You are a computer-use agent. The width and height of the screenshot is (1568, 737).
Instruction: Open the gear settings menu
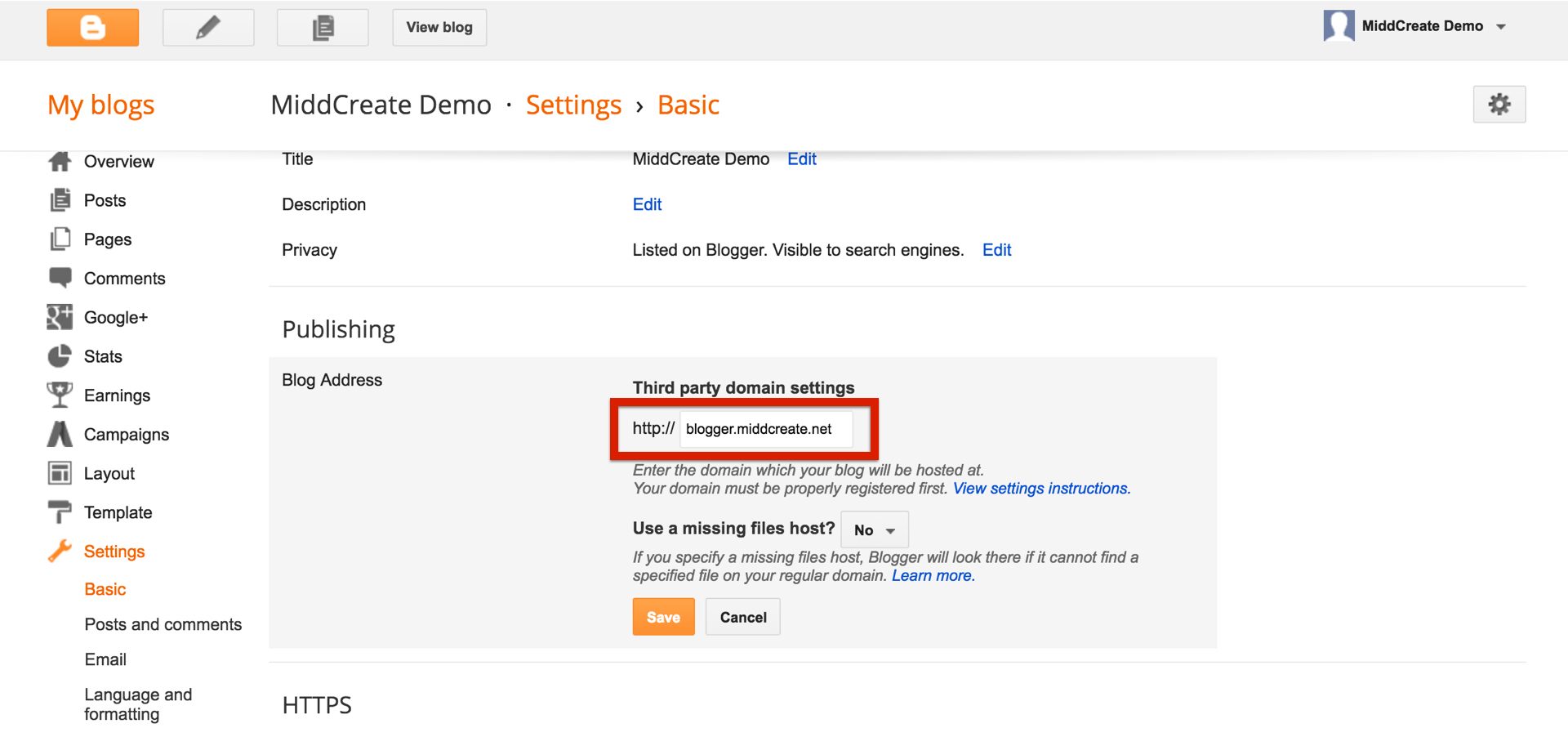(1499, 105)
